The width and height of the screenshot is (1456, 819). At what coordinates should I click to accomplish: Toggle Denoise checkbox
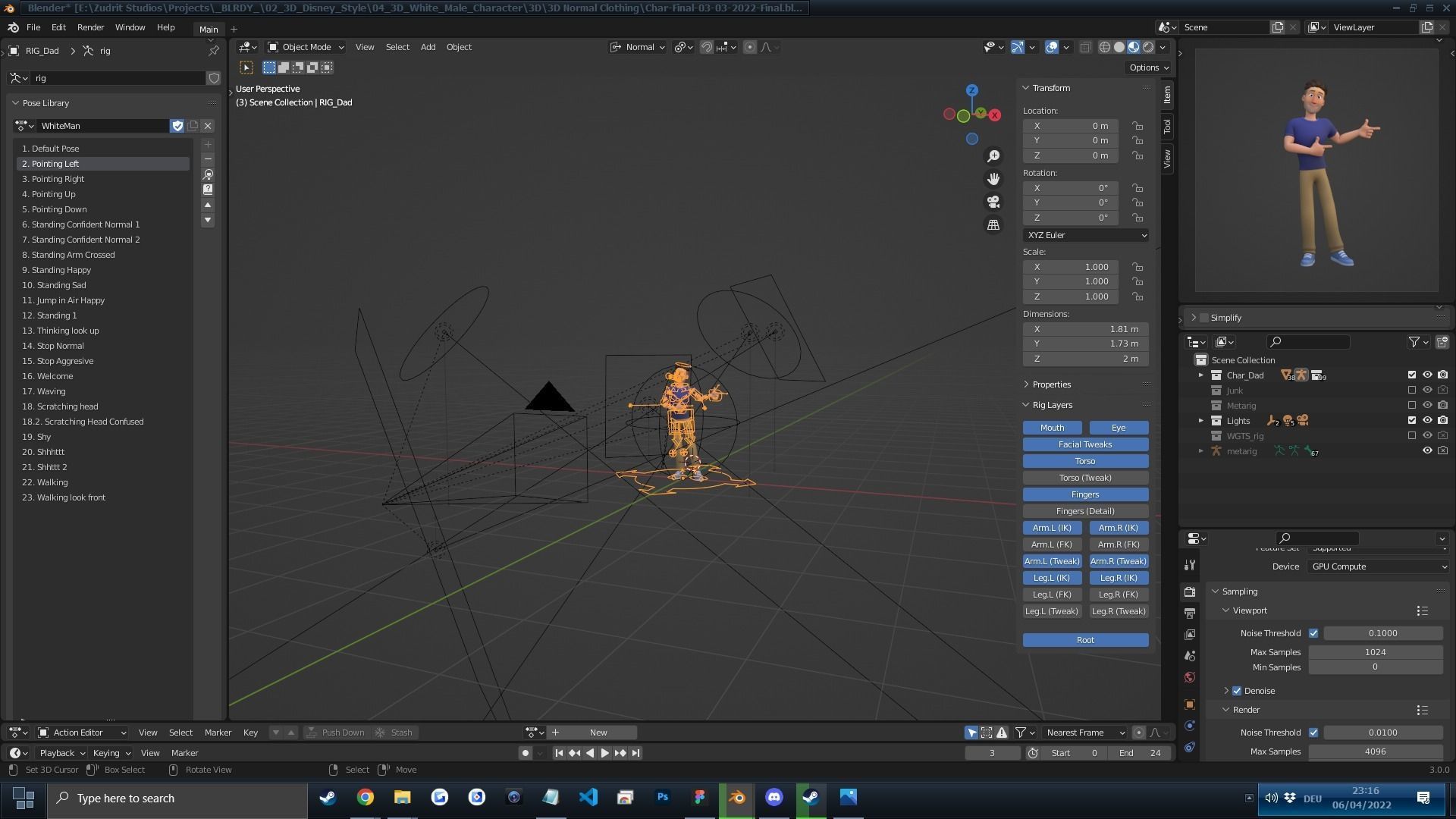coord(1237,691)
